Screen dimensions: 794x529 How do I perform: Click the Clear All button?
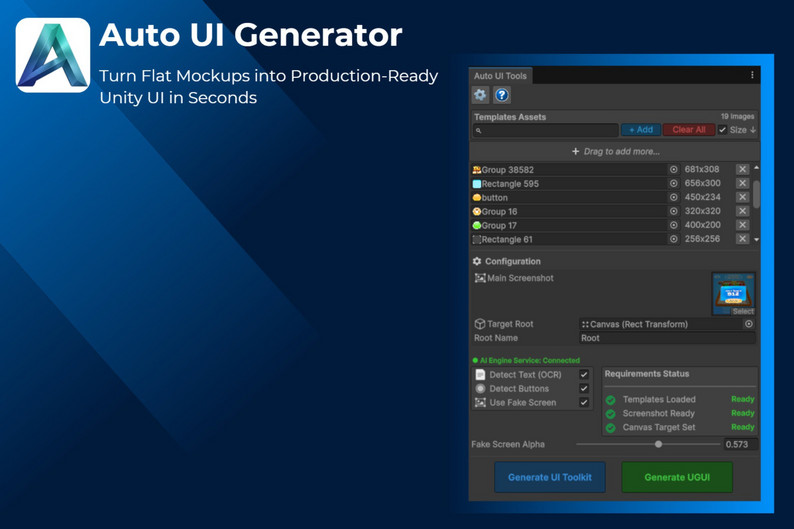689,130
